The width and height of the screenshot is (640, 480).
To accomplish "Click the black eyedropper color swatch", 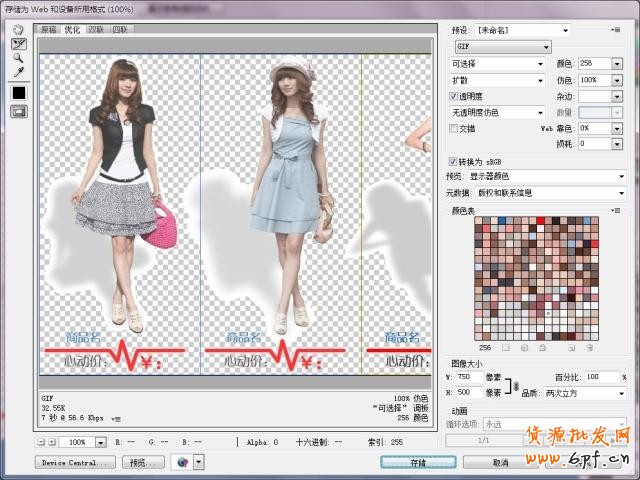I will tap(19, 93).
